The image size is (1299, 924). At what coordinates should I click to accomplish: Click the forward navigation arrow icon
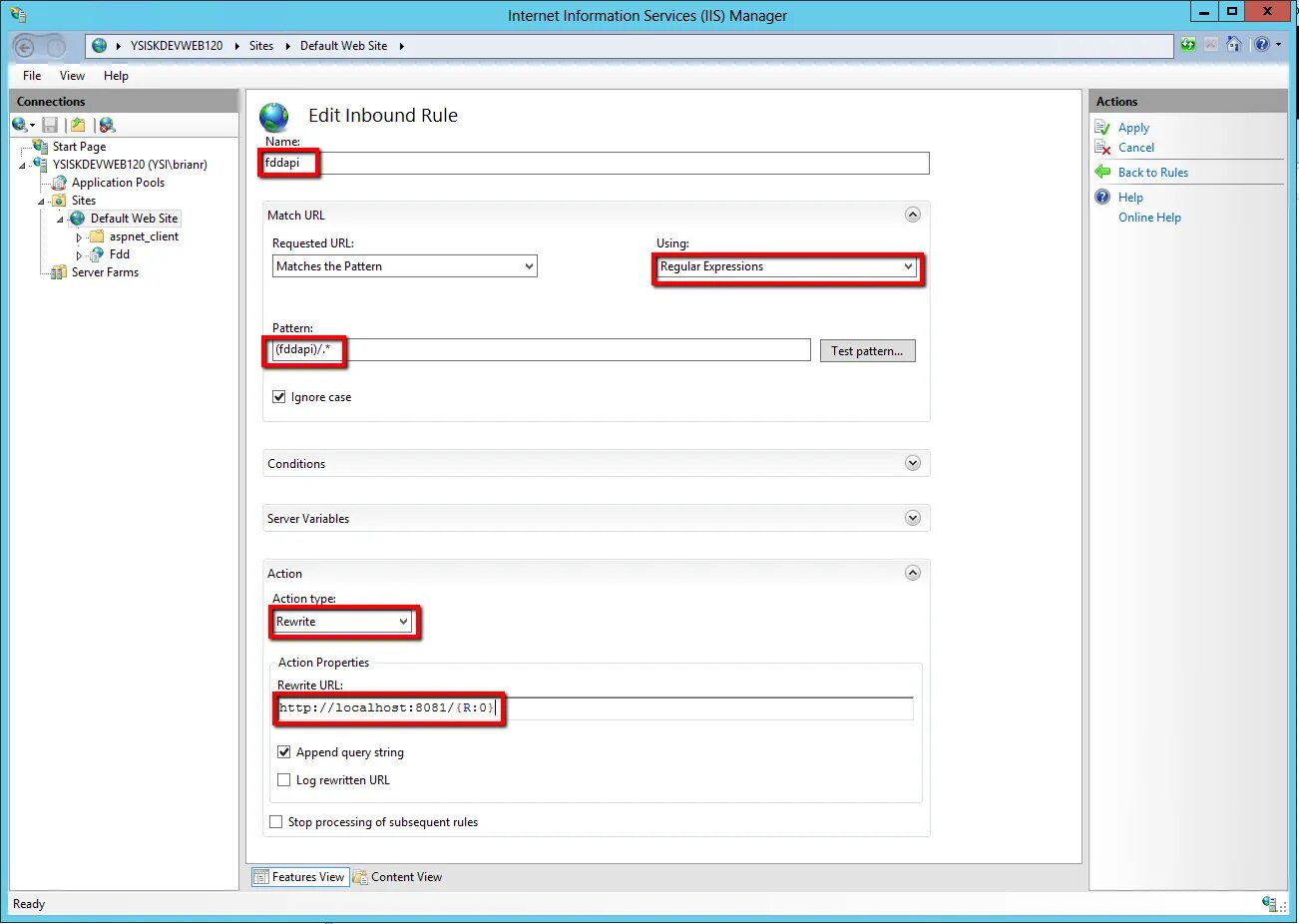tap(56, 46)
